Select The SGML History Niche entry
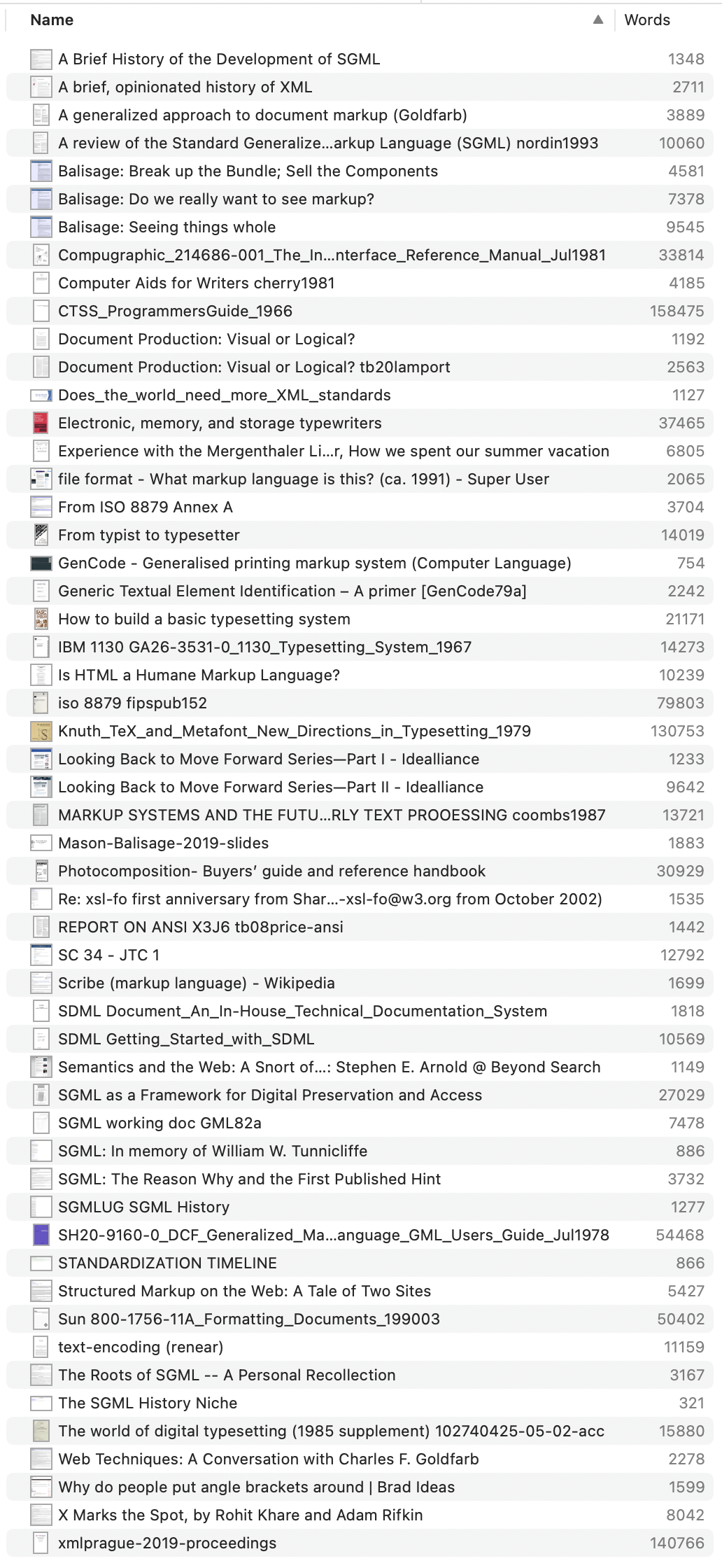 (x=148, y=1403)
